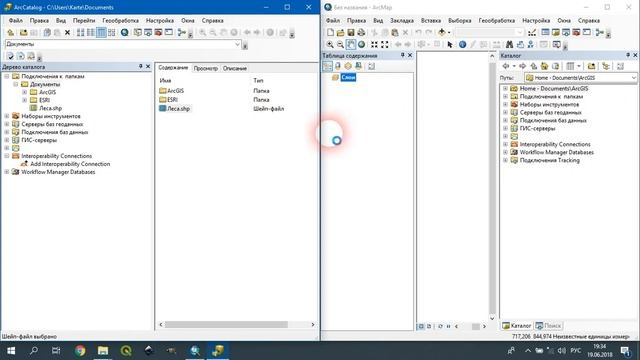Select the Zoom Out tool in ArcMap
The width and height of the screenshot is (640, 360).
340,44
